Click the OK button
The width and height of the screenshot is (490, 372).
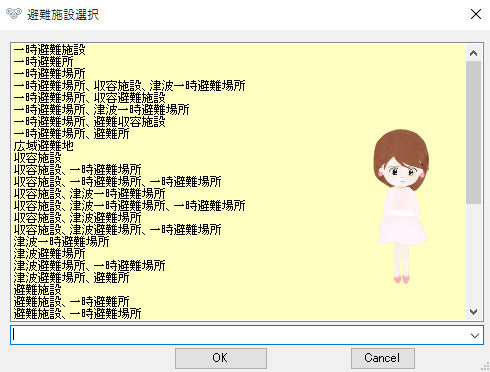click(221, 358)
